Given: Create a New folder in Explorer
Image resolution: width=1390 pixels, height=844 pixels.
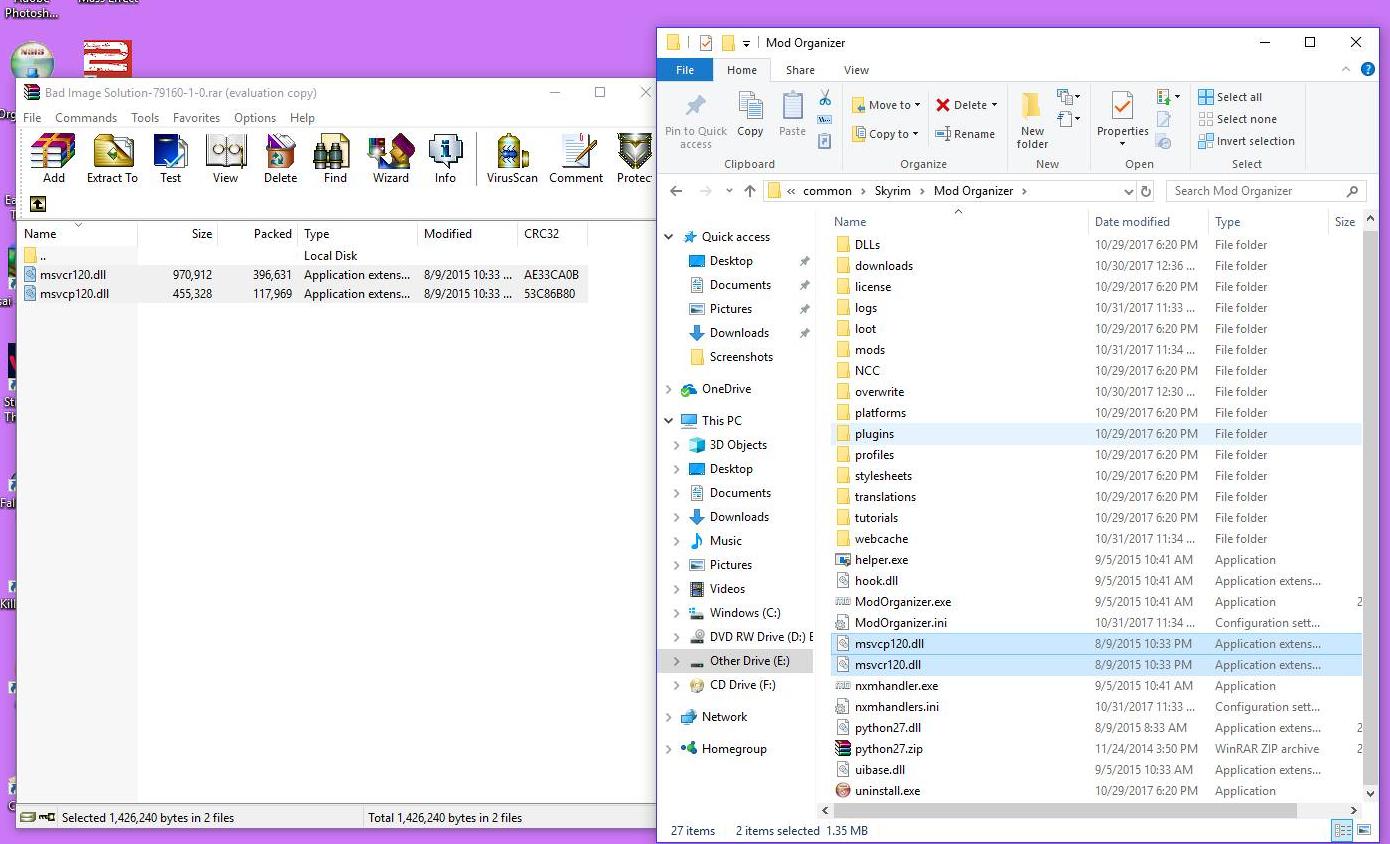Looking at the screenshot, I should 1032,120.
